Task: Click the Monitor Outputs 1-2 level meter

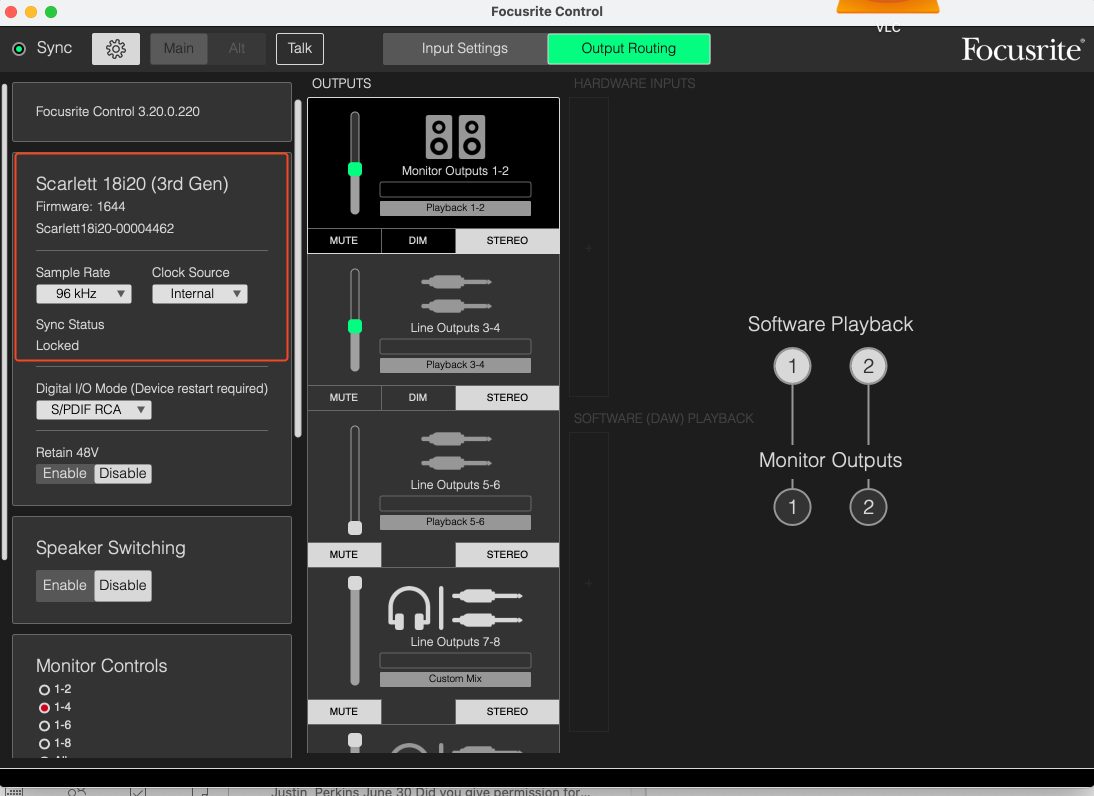Action: (x=455, y=190)
